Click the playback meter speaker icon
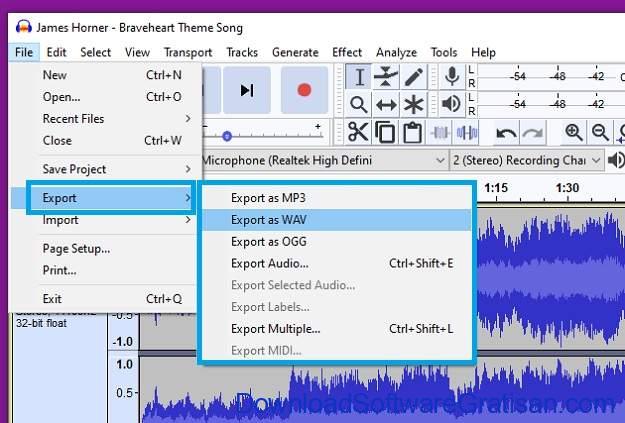 coord(452,104)
